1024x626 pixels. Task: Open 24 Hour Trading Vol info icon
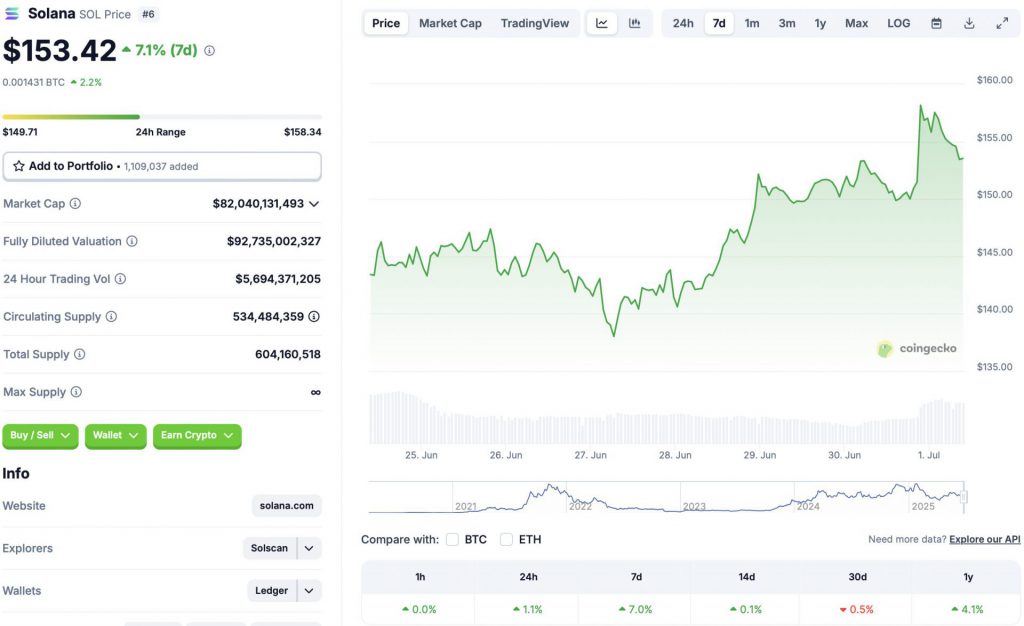(x=120, y=279)
